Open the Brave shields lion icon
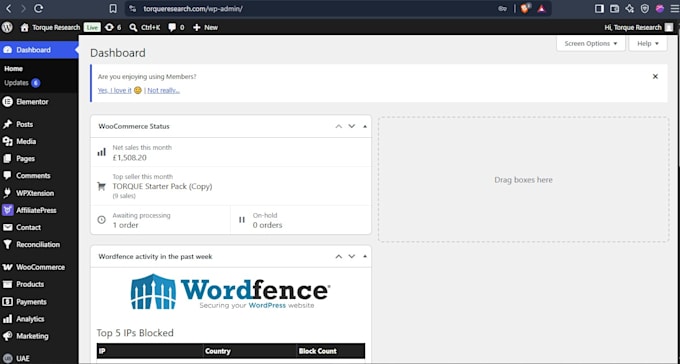The height and width of the screenshot is (364, 680). pyautogui.click(x=525, y=8)
